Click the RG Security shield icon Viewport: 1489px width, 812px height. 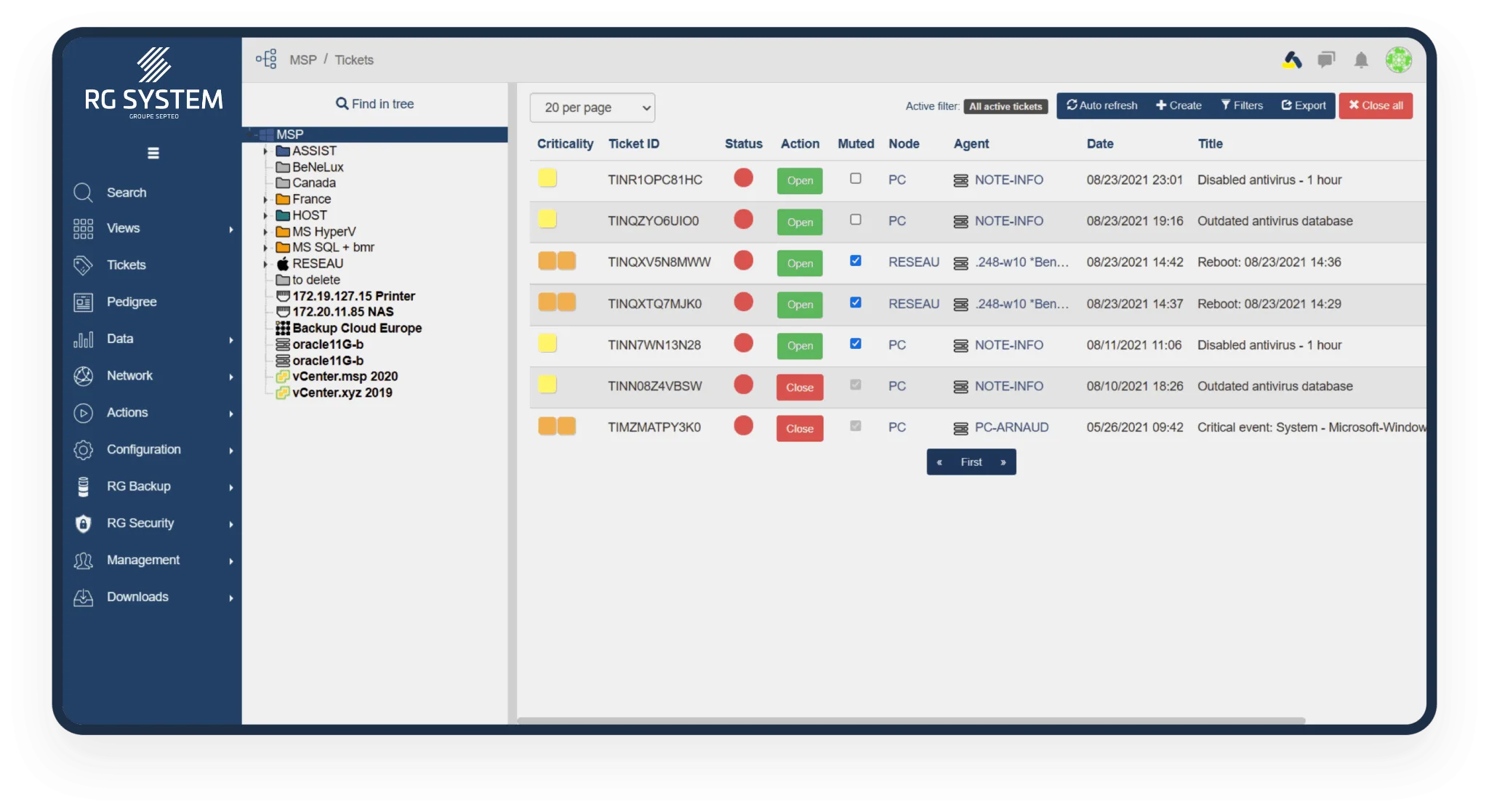[83, 523]
